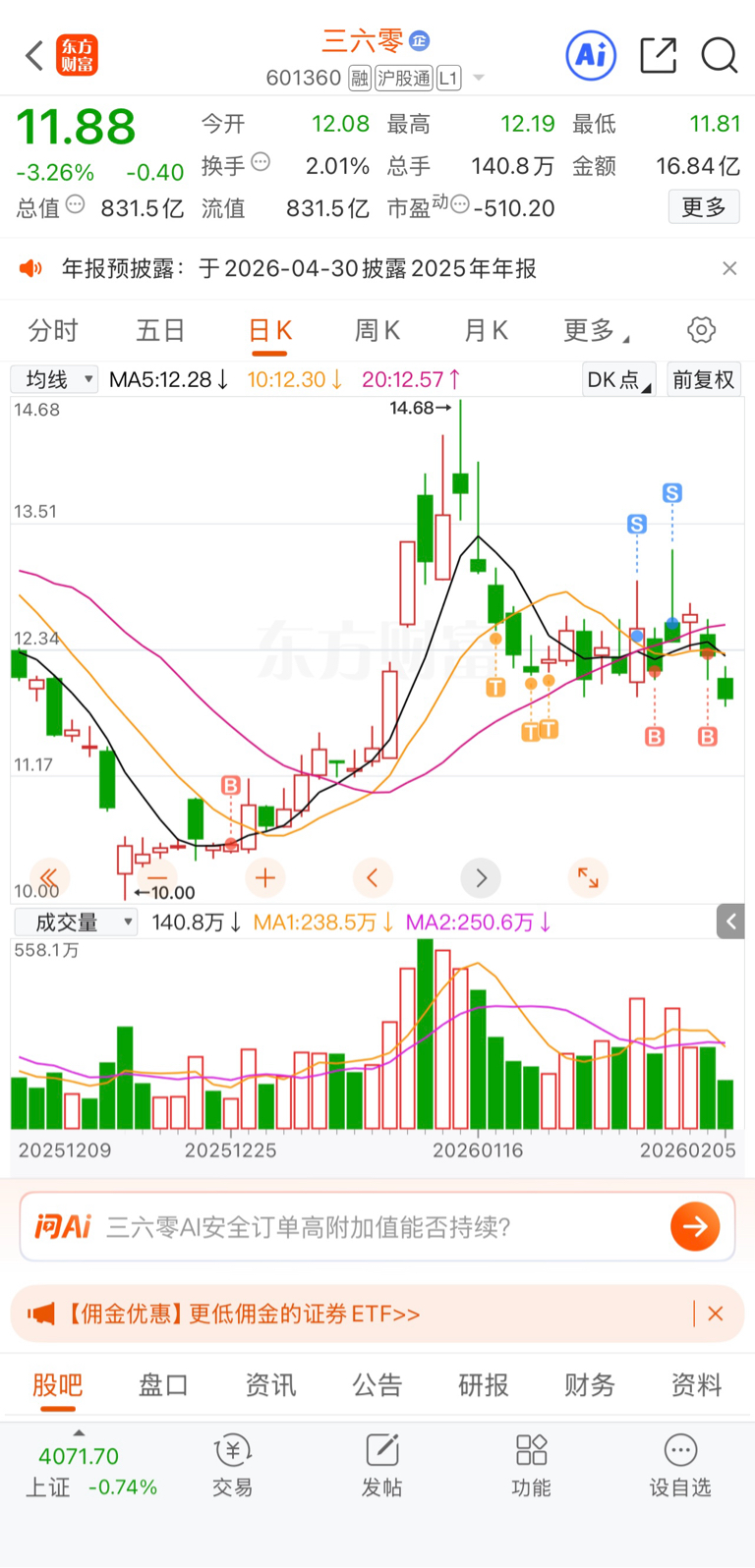
Task: Tap the upper blue S sell marker
Action: pos(672,492)
